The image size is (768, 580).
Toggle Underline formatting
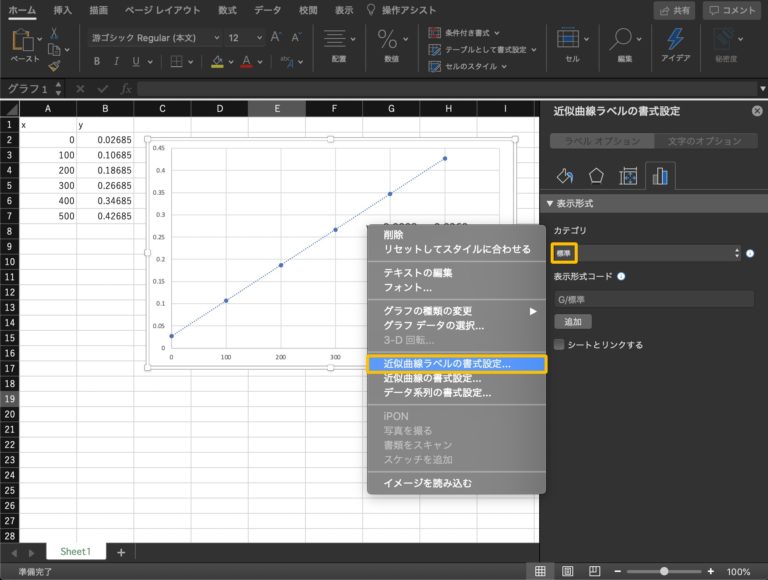(136, 62)
